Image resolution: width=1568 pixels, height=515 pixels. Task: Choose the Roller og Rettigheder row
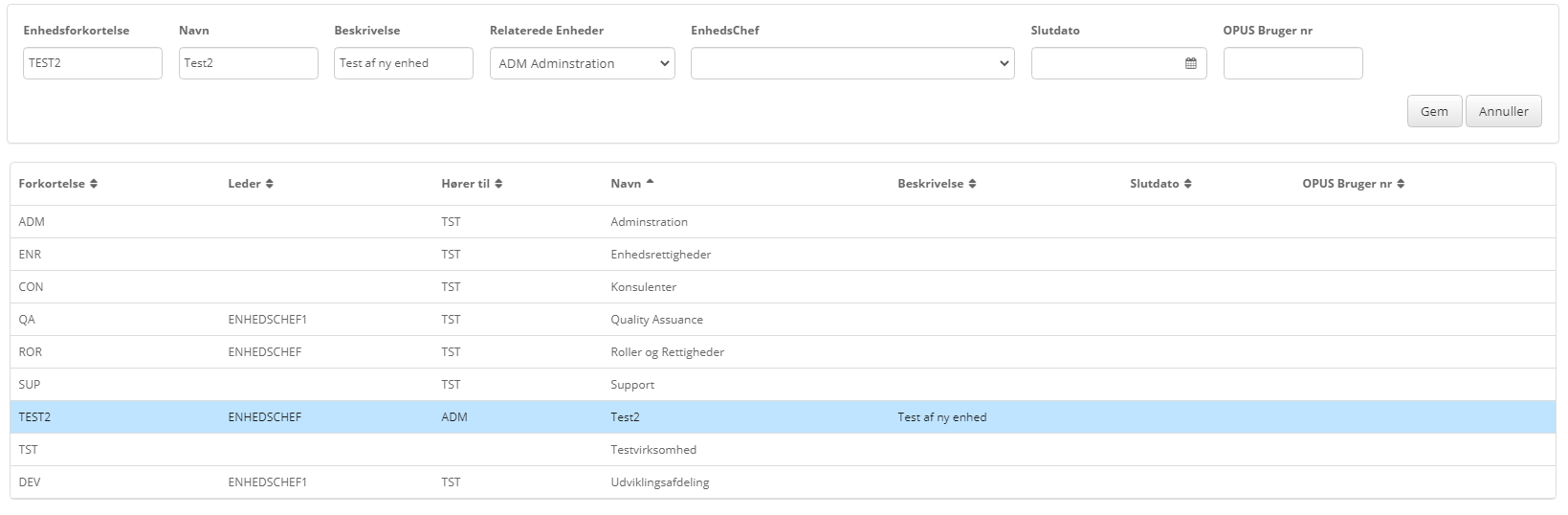point(667,352)
